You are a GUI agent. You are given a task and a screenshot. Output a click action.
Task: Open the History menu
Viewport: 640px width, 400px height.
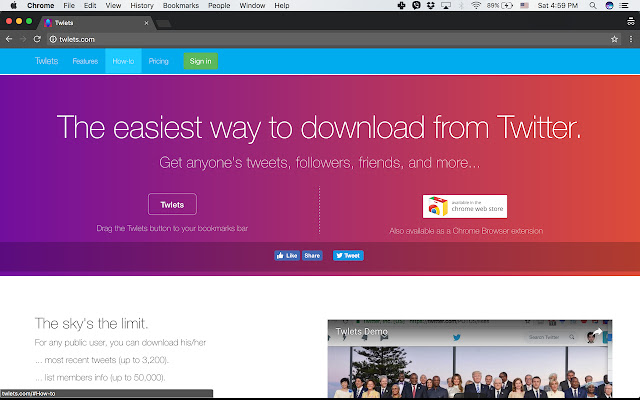(x=142, y=5)
